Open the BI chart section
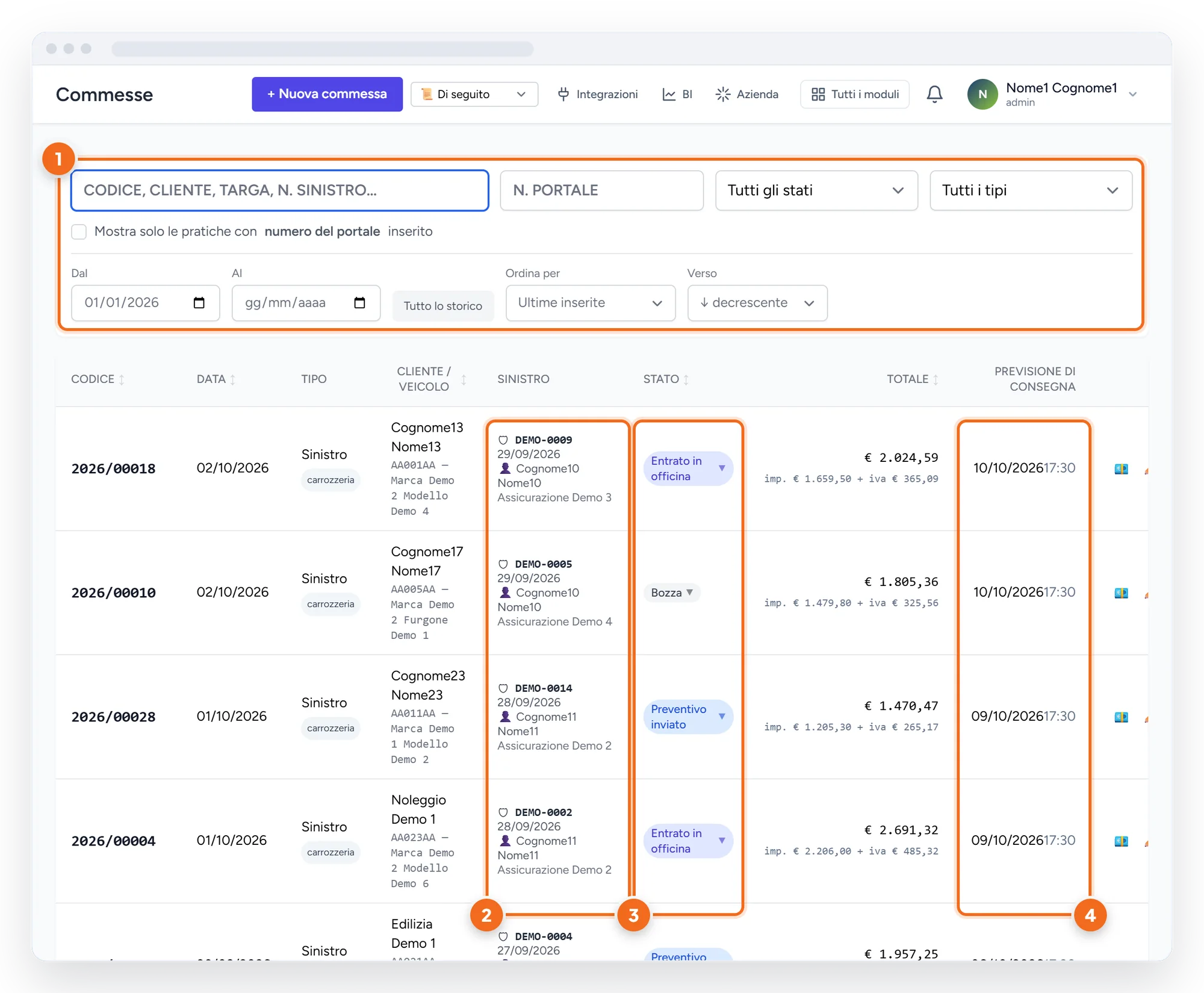1204x993 pixels. 677,94
